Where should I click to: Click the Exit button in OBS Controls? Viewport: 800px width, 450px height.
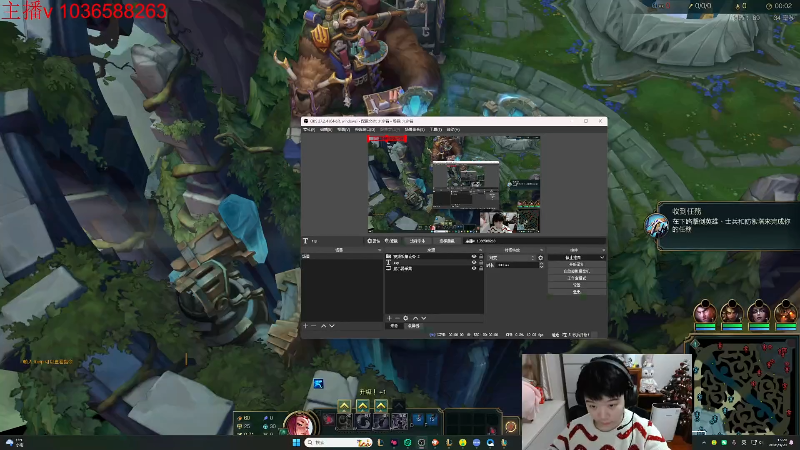[577, 292]
